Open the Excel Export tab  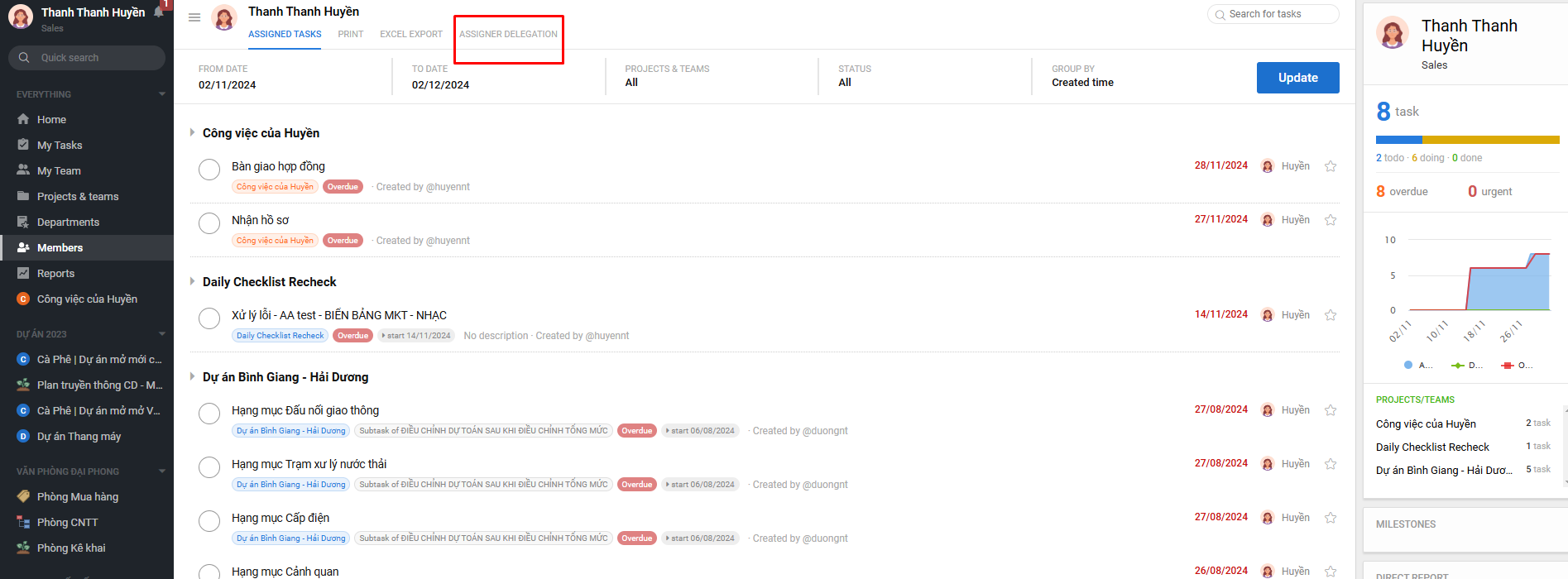point(411,34)
